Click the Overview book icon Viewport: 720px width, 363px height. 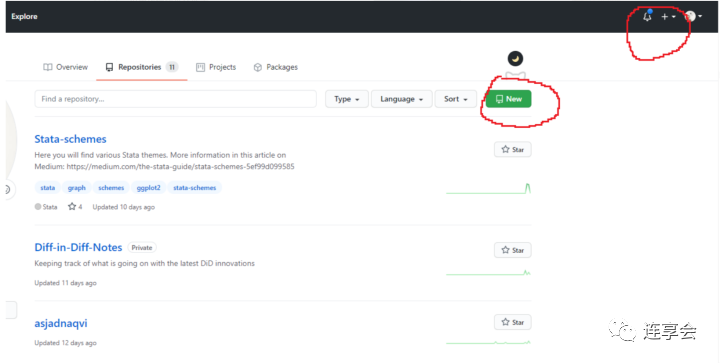point(48,67)
